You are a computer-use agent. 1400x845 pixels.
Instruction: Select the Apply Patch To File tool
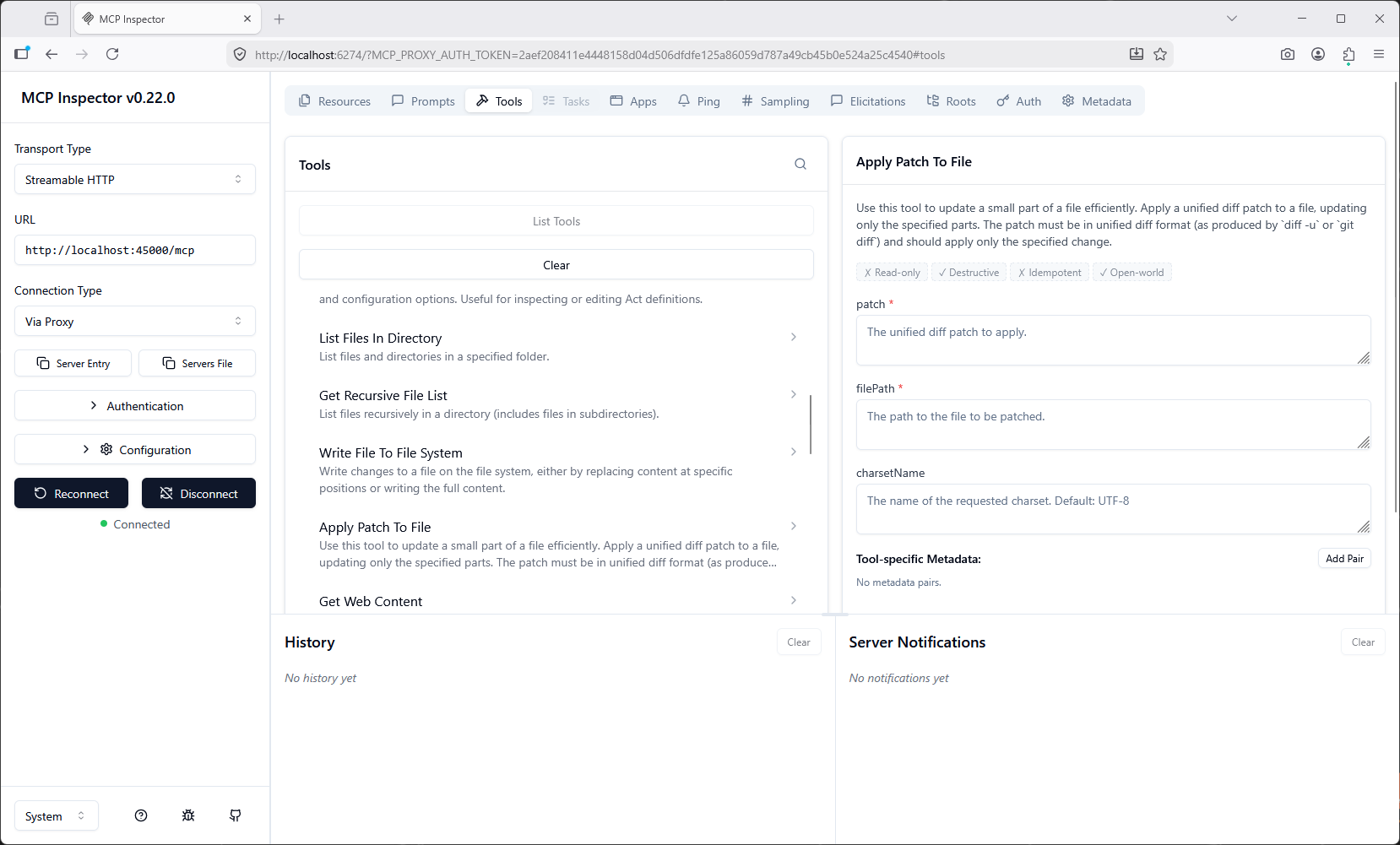[x=557, y=544]
